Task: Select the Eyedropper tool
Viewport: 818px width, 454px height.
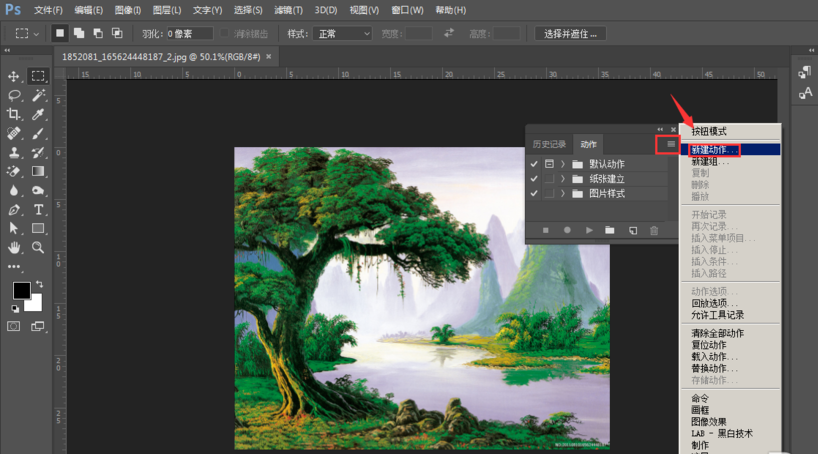Action: [38, 114]
